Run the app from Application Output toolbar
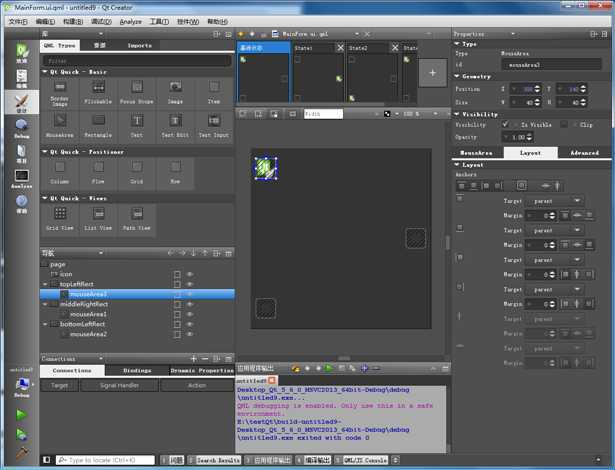 coord(329,368)
